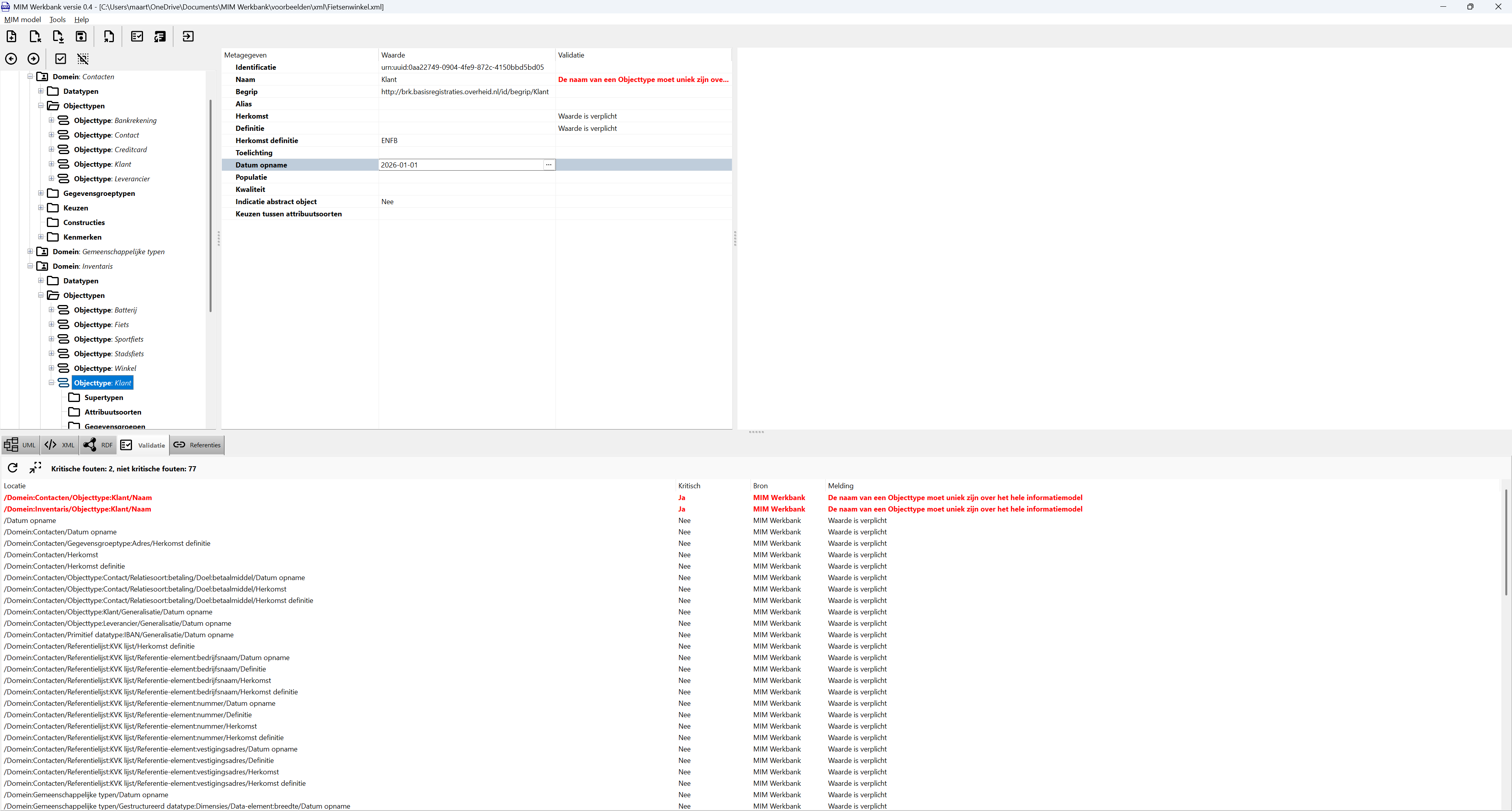Viewport: 1512px width, 811px height.
Task: Click the new file icon with plus
Action: [11, 36]
